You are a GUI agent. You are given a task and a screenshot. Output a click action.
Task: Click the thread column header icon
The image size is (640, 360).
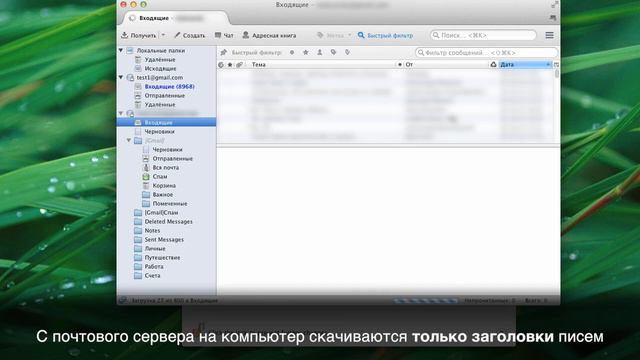[221, 64]
